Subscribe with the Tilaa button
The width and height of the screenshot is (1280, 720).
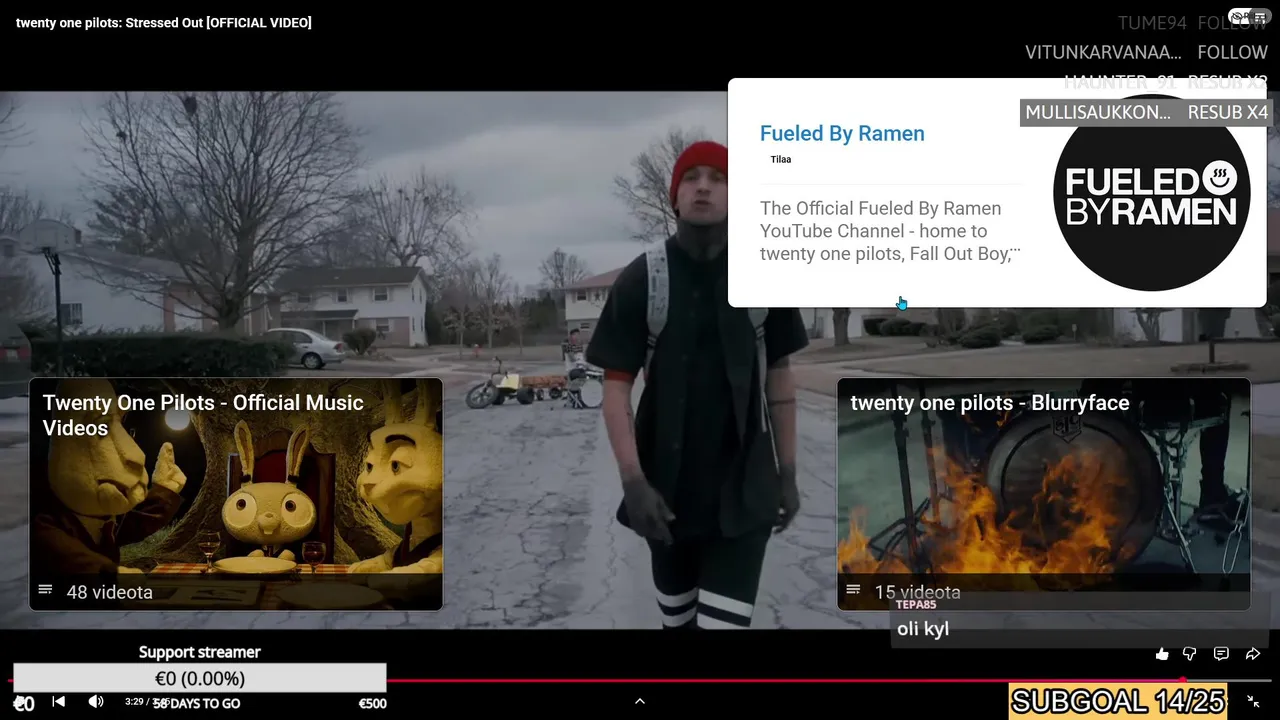click(x=781, y=159)
